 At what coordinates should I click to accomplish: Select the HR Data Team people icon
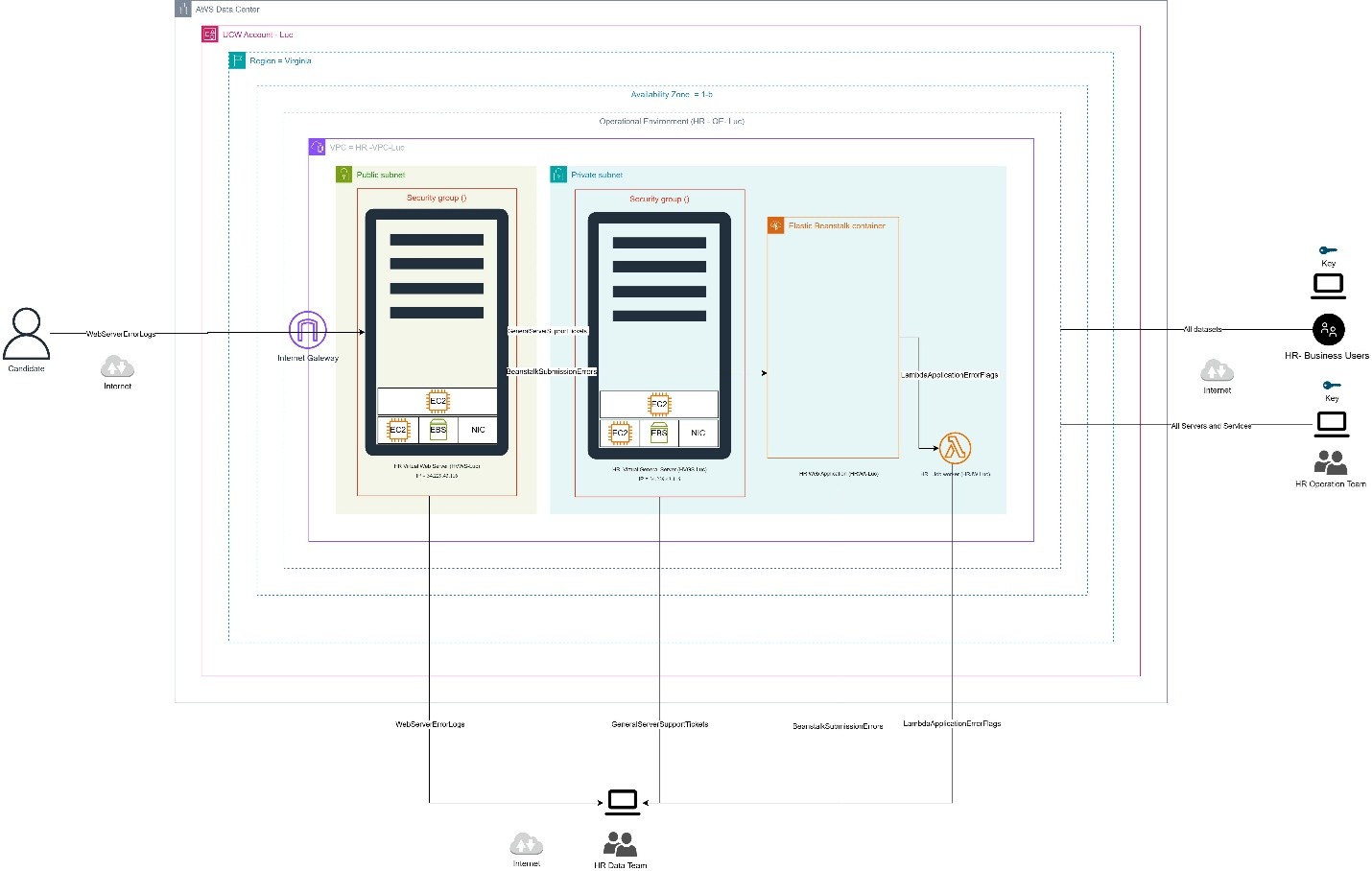[620, 844]
